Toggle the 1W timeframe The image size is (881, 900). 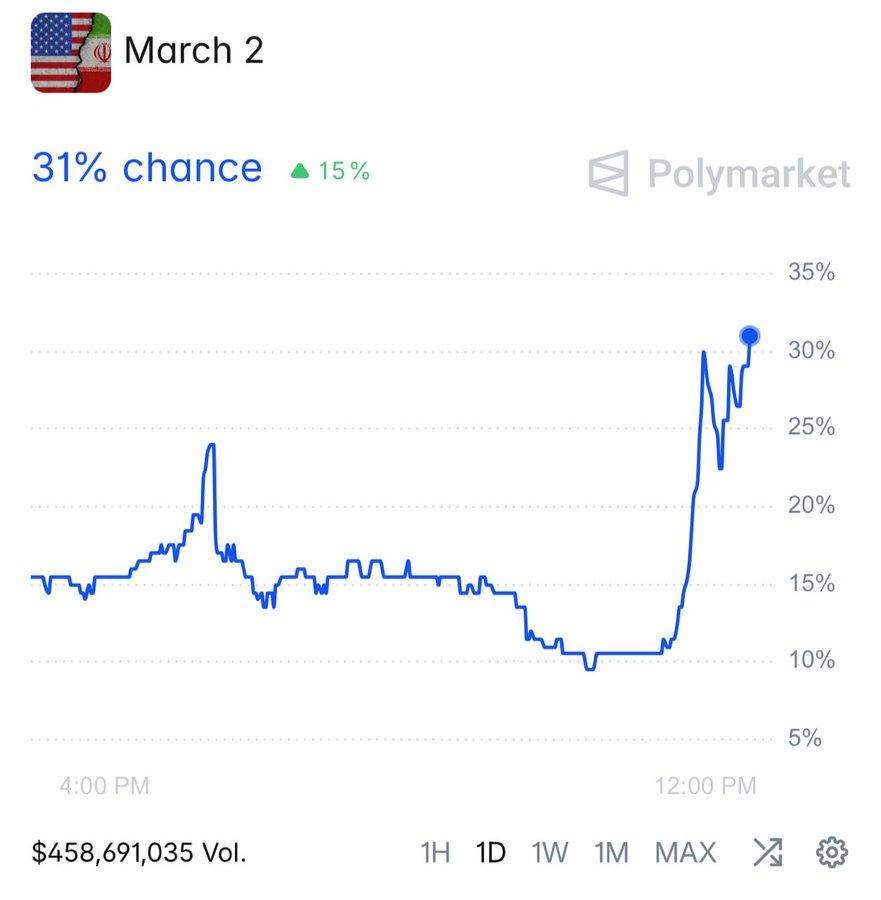[548, 852]
